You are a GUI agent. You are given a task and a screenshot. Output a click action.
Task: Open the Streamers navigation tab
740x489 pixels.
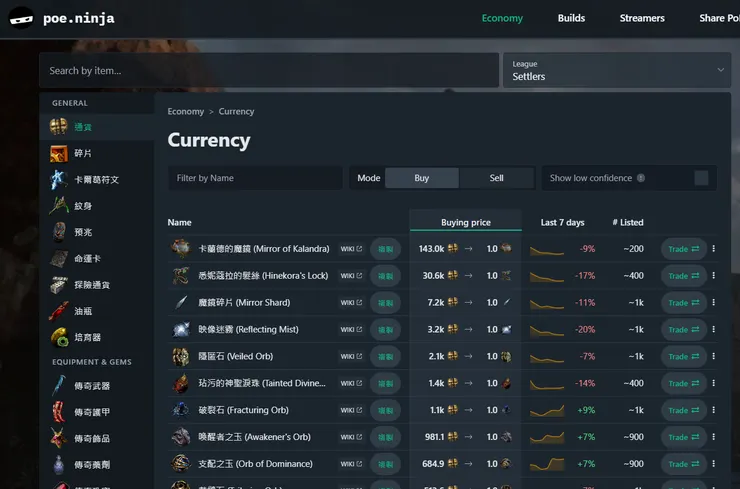(642, 18)
